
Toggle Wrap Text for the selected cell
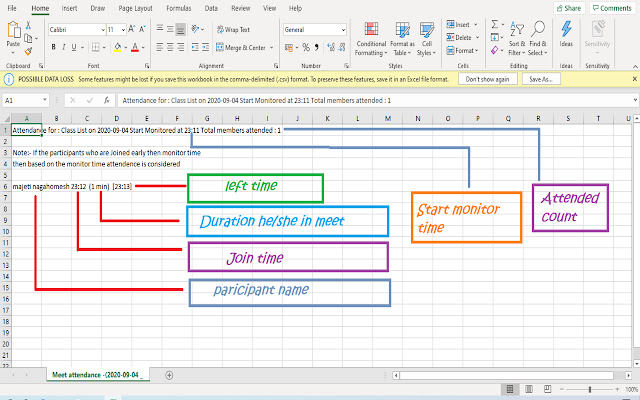tap(234, 31)
